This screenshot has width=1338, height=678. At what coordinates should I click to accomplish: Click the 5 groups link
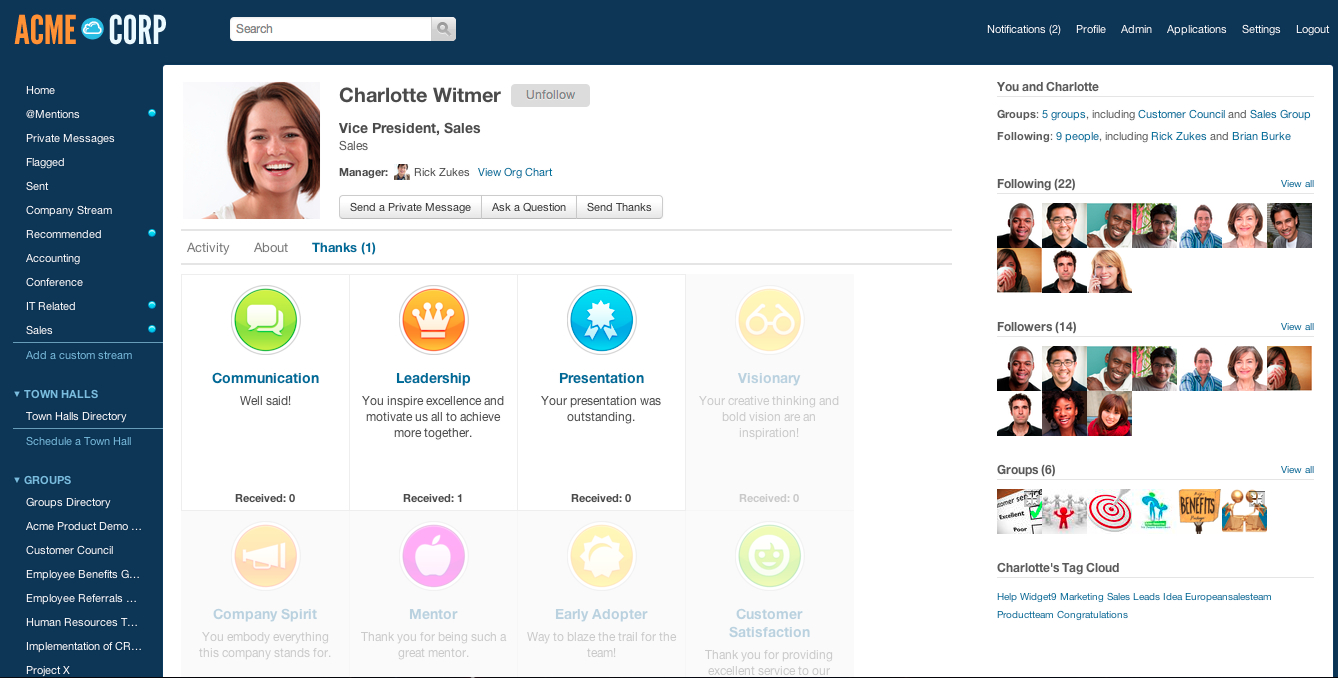1063,114
